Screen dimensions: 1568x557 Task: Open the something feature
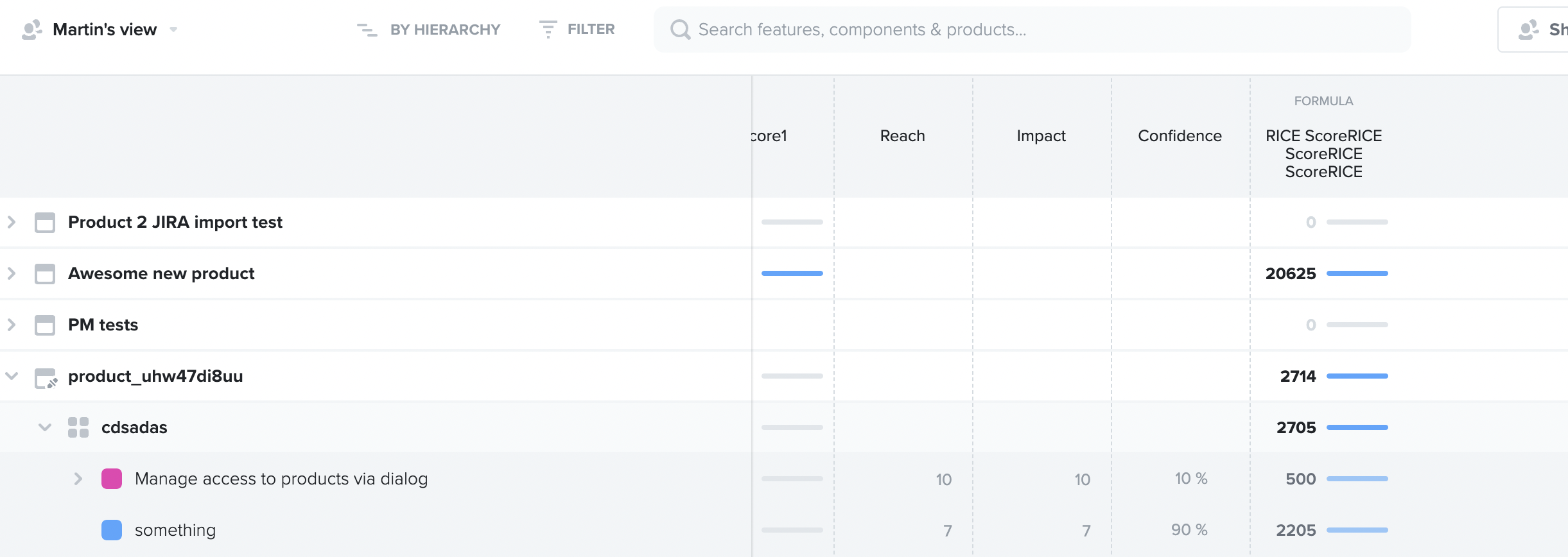click(175, 530)
